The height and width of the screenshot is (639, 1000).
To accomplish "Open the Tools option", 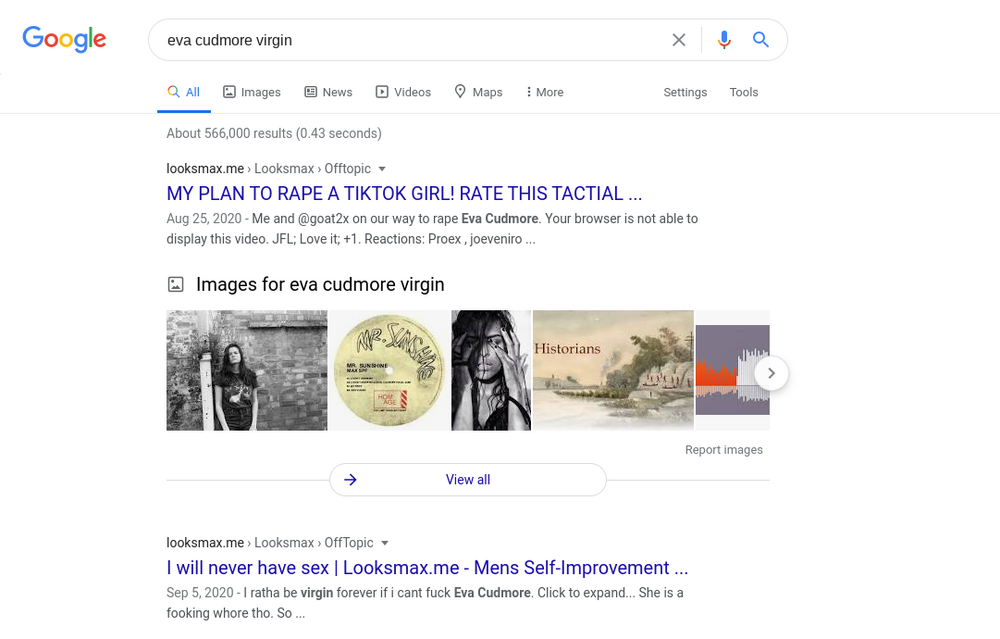I will (x=744, y=92).
